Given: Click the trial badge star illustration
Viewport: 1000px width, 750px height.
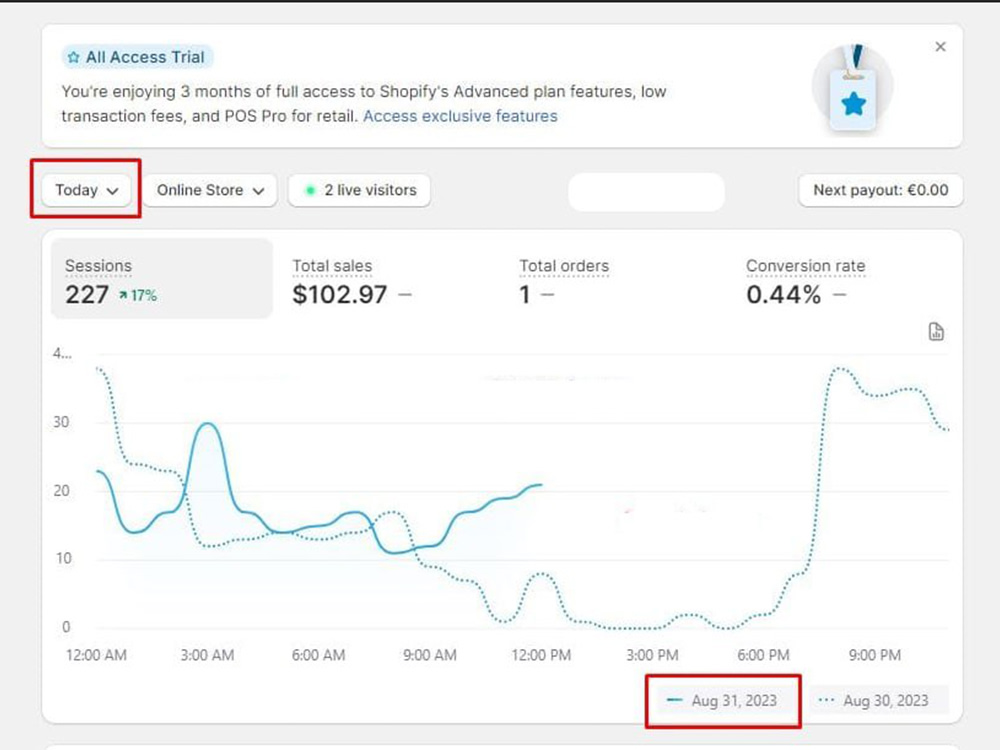Looking at the screenshot, I should tap(853, 89).
